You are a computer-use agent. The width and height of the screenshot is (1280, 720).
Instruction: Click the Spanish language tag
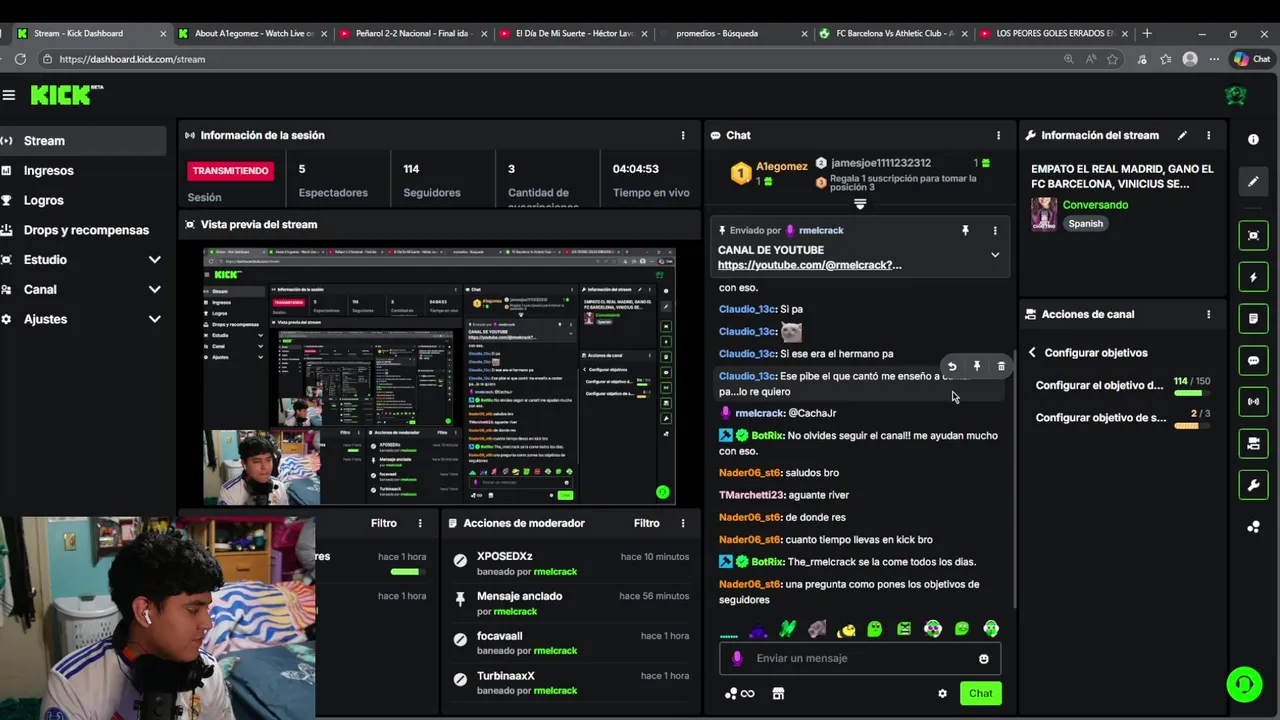(1085, 224)
